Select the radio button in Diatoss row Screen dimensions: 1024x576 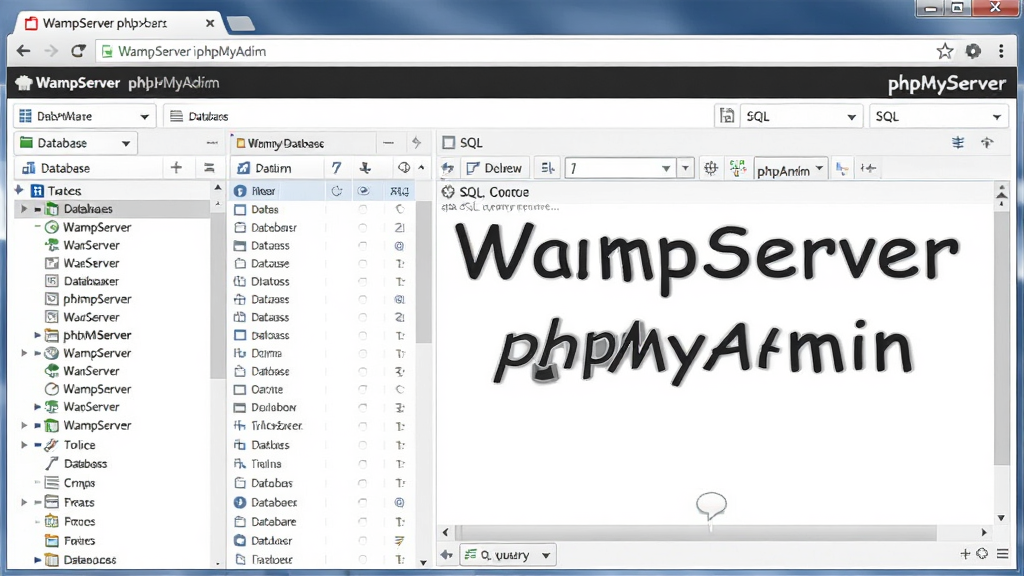(362, 281)
